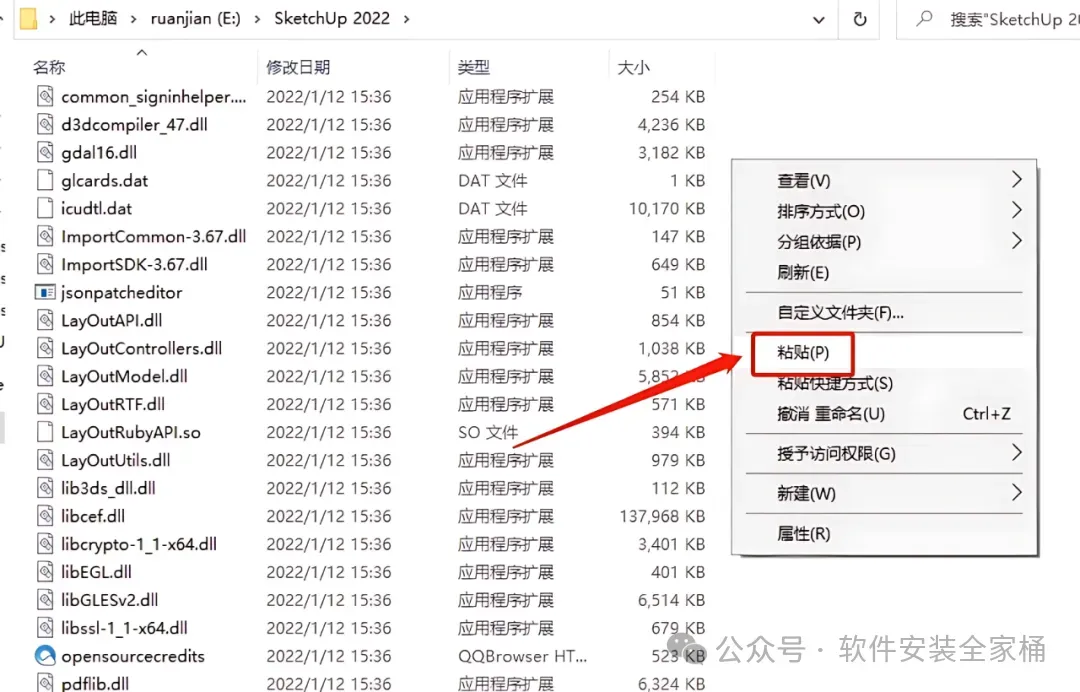The height and width of the screenshot is (692, 1080).
Task: Open the 新建(W) context menu entry
Action: (806, 494)
